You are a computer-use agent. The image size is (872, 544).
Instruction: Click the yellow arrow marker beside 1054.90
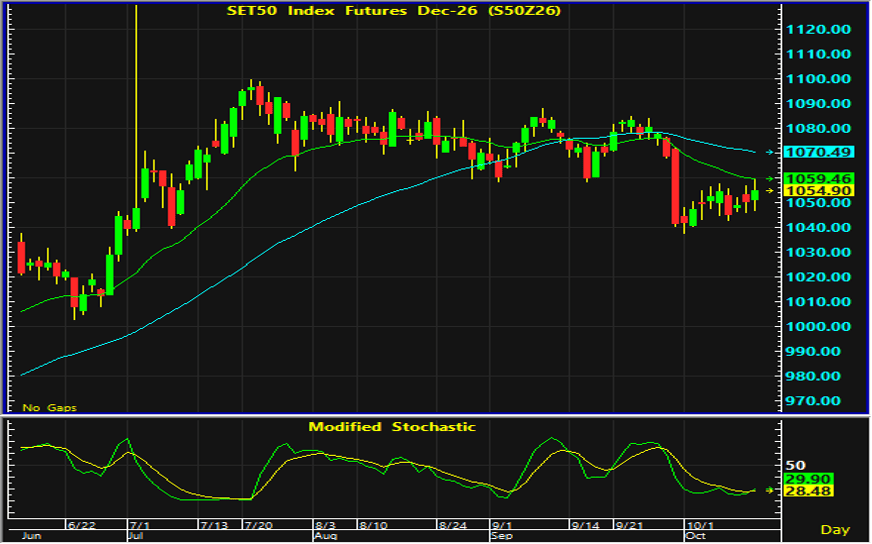point(770,191)
